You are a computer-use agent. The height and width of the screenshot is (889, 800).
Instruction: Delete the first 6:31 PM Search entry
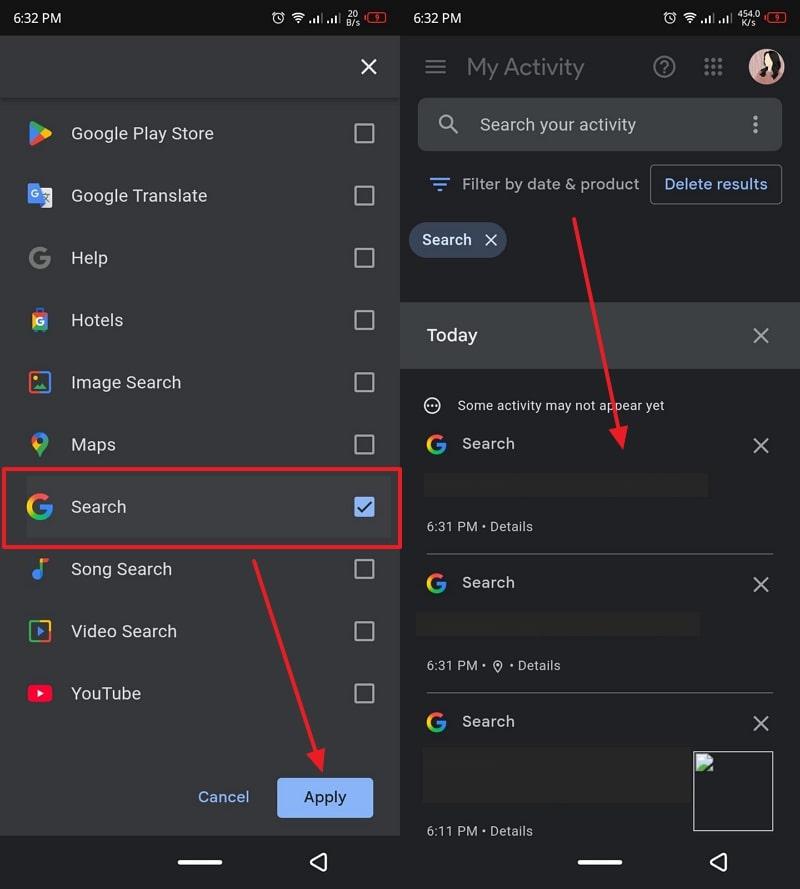point(761,445)
